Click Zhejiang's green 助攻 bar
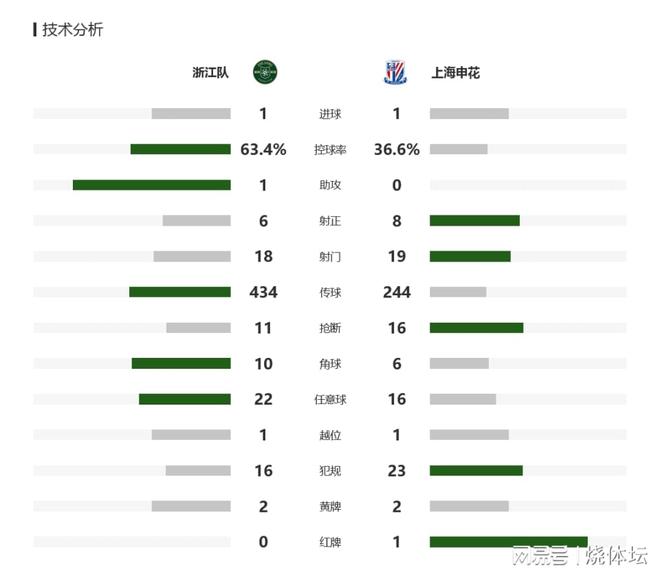The width and height of the screenshot is (660, 576). pos(151,185)
